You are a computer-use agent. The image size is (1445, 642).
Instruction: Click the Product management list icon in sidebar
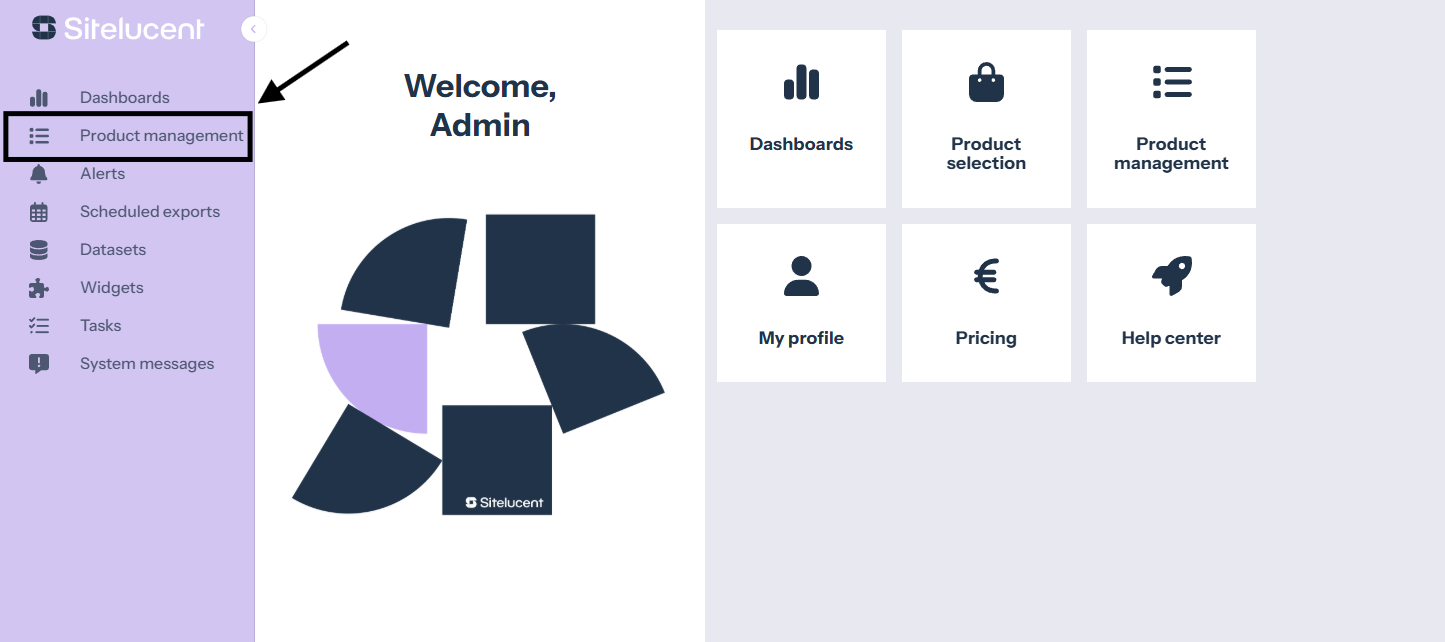coord(39,136)
